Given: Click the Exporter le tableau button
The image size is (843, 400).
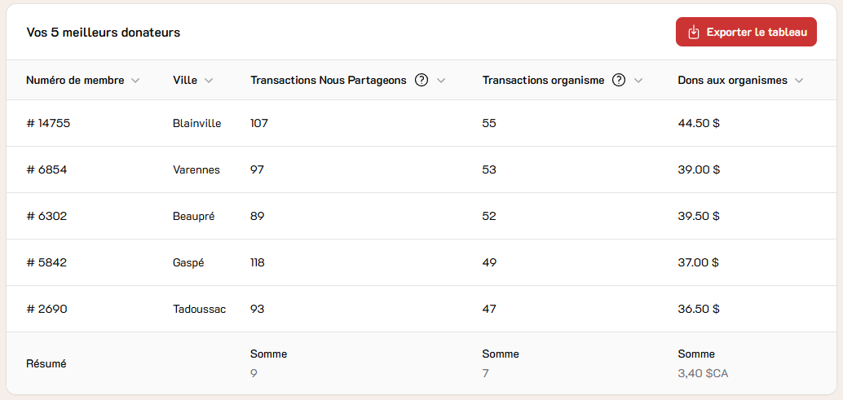Looking at the screenshot, I should pyautogui.click(x=746, y=32).
